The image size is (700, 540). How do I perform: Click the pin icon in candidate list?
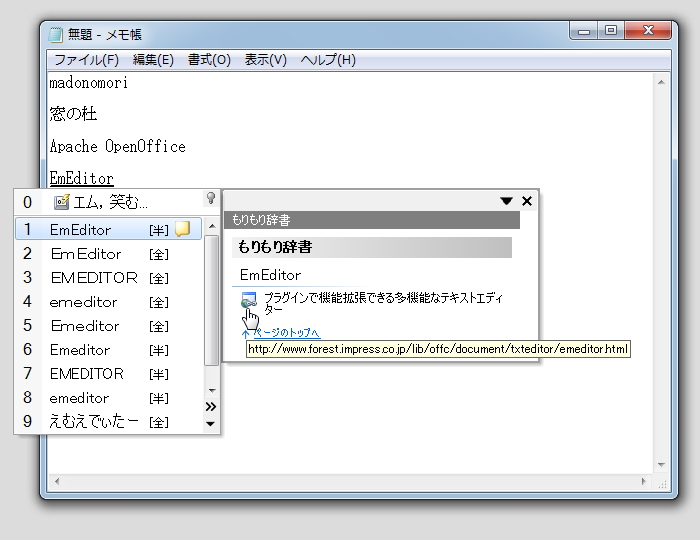tap(211, 198)
